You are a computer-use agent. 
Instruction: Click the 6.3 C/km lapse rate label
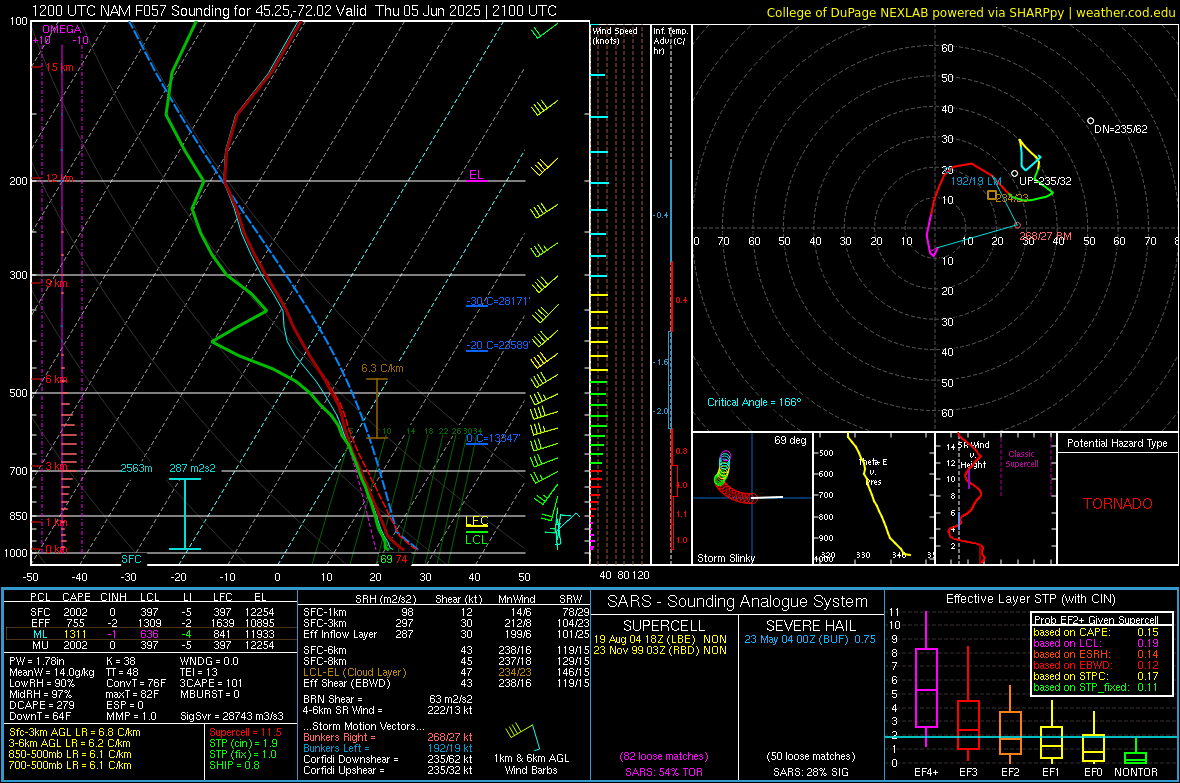coord(382,368)
